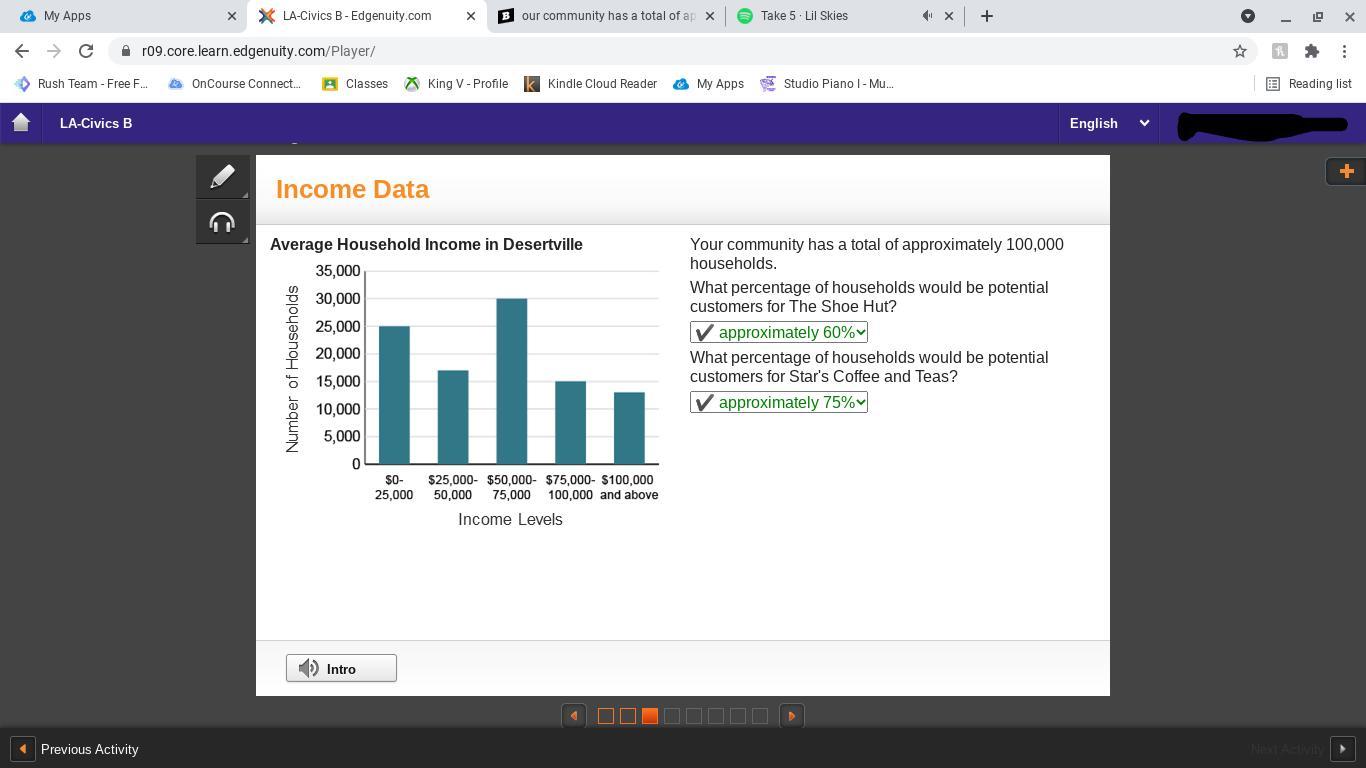Bookmark page with the star icon
Viewport: 1366px width, 768px height.
tap(1240, 51)
